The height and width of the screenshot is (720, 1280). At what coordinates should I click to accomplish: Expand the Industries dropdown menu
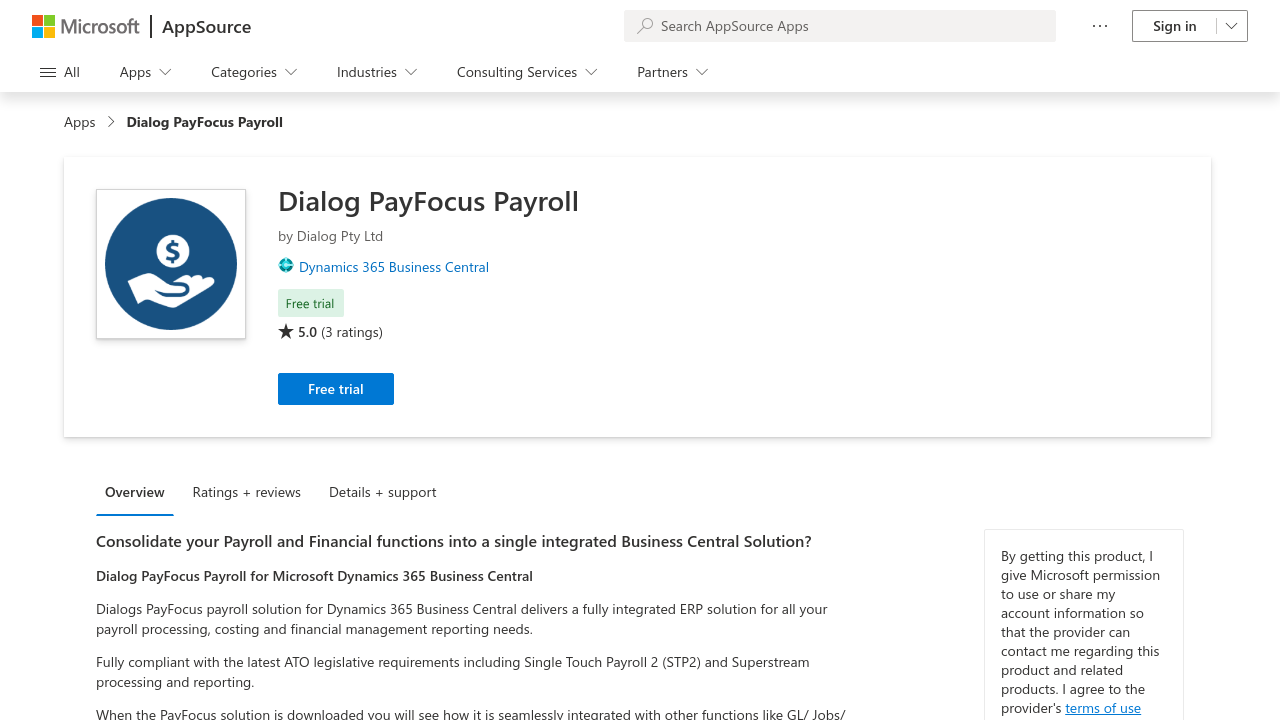[x=377, y=72]
